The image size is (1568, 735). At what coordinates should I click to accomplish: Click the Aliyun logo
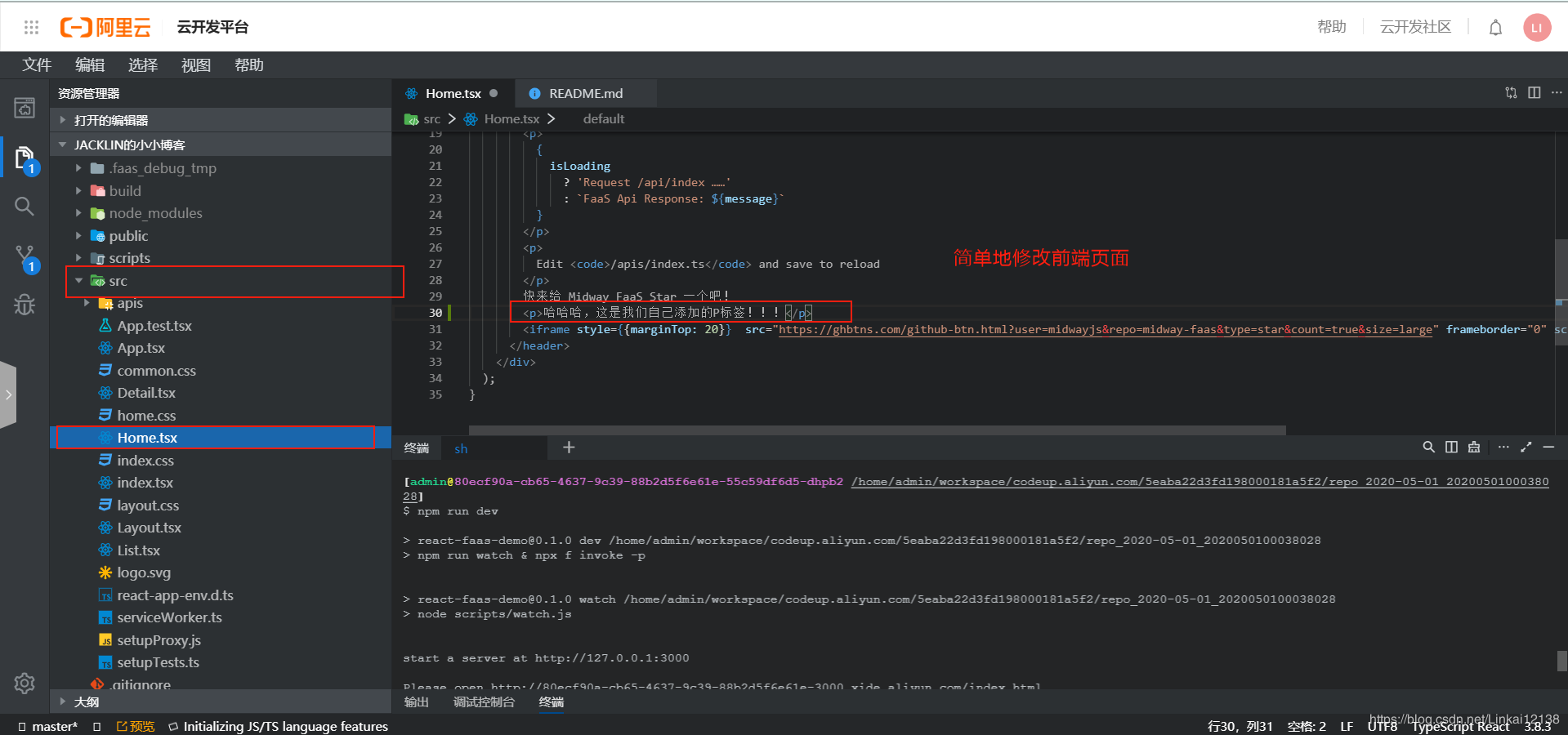pyautogui.click(x=105, y=27)
